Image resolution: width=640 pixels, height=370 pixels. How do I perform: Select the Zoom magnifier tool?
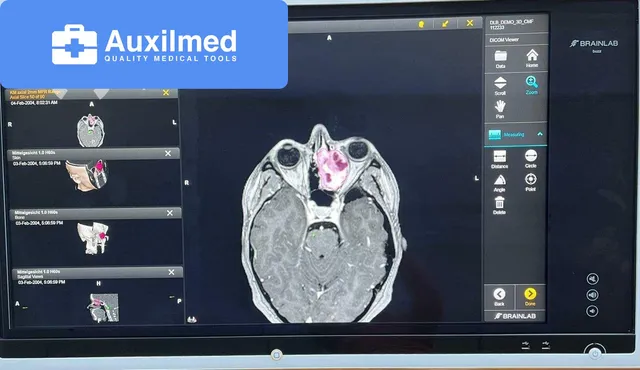531,86
